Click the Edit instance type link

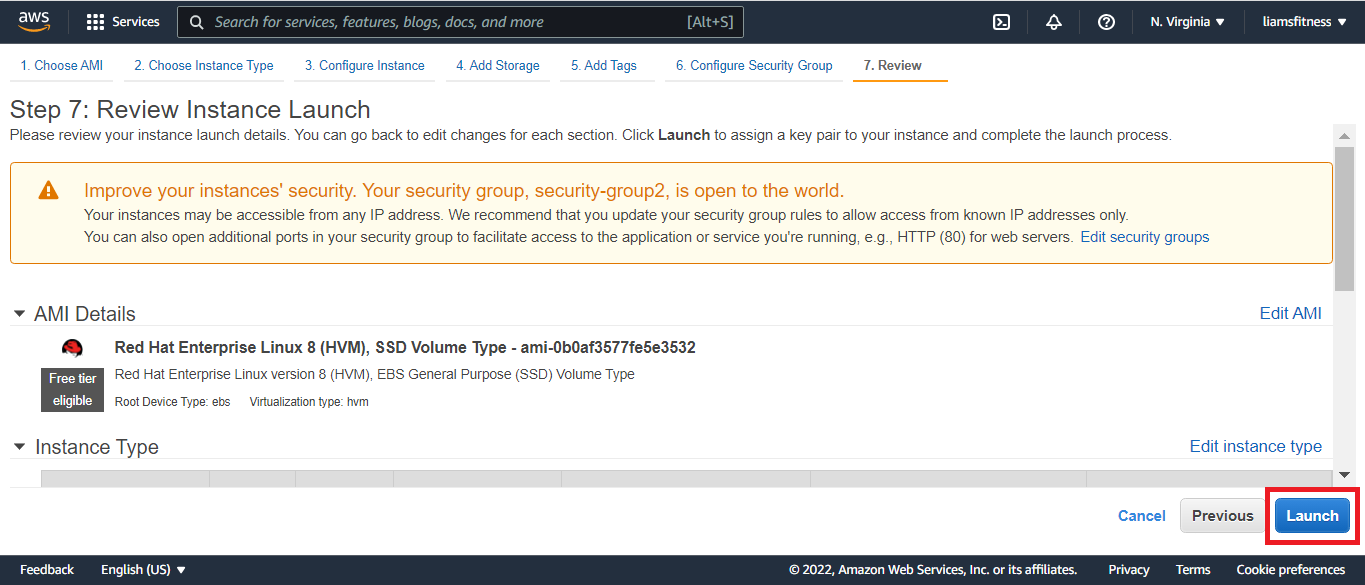(1255, 446)
